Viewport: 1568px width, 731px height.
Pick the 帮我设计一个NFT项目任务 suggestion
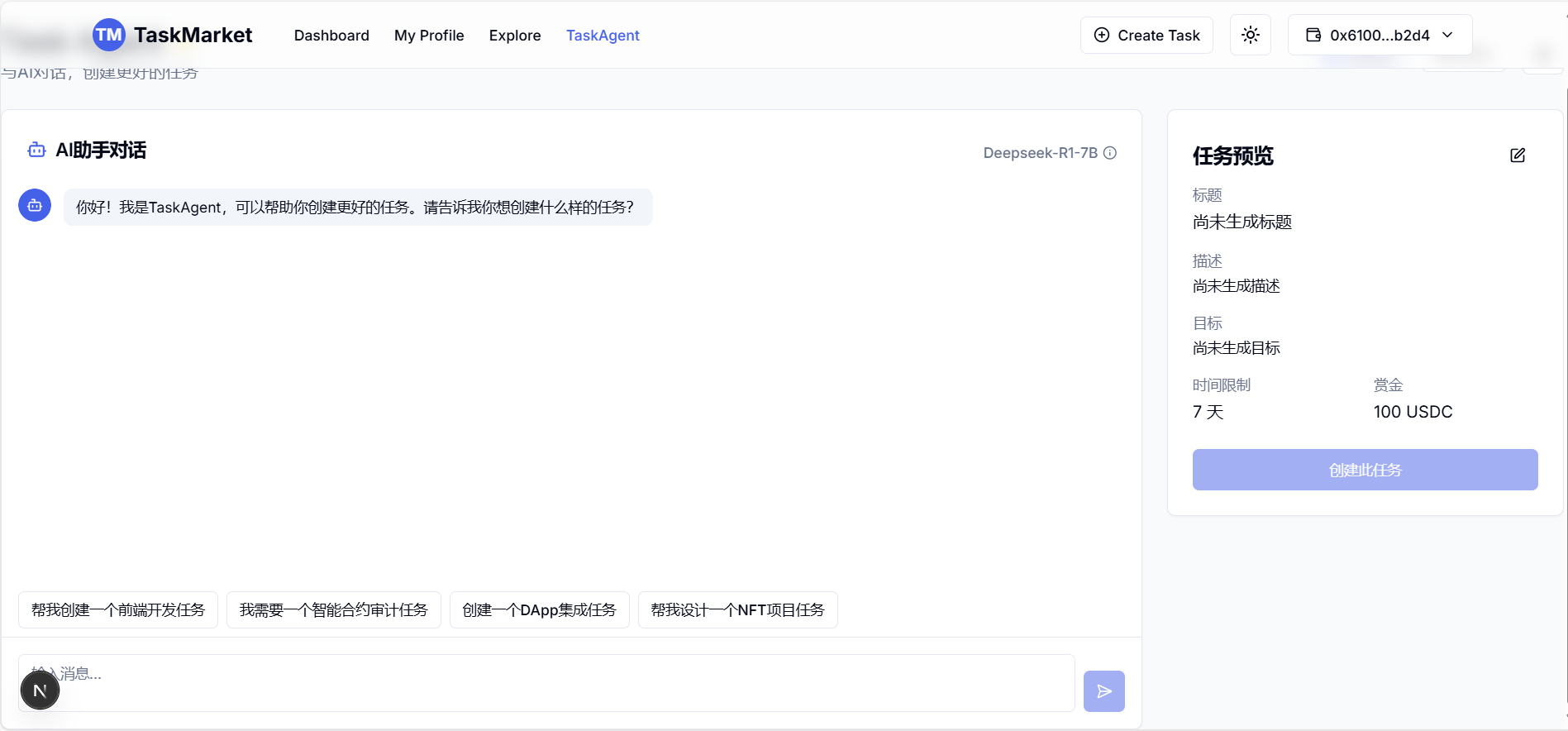click(x=737, y=610)
